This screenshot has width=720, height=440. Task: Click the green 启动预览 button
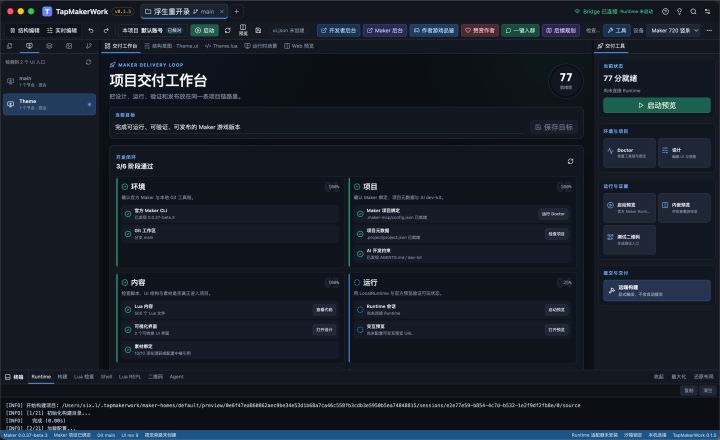pyautogui.click(x=657, y=105)
